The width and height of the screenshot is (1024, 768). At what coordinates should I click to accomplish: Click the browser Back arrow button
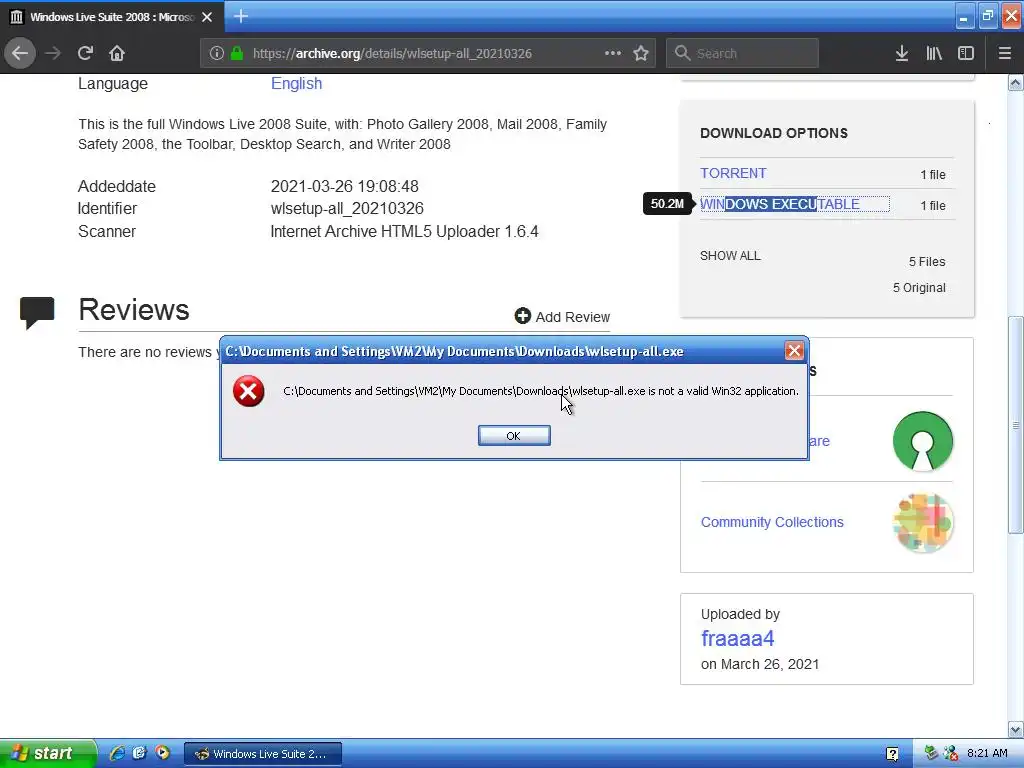[20, 53]
